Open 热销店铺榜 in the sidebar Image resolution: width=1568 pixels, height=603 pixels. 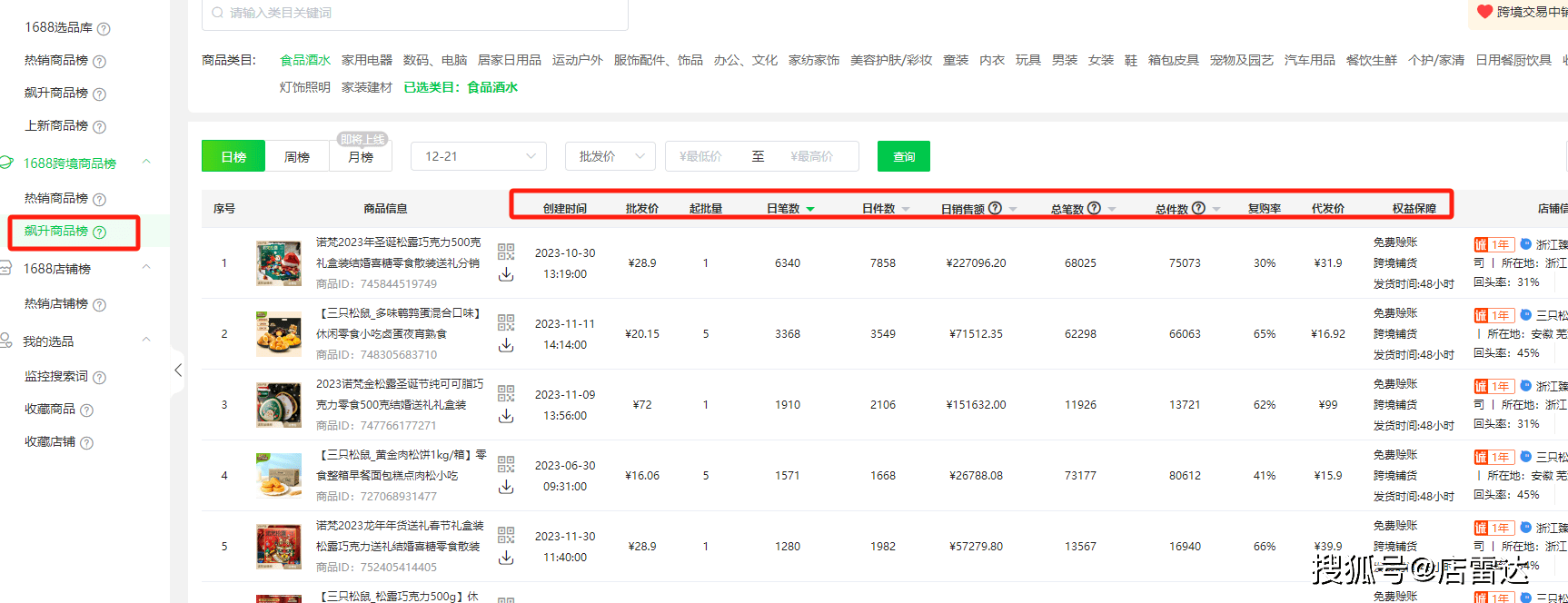point(56,304)
